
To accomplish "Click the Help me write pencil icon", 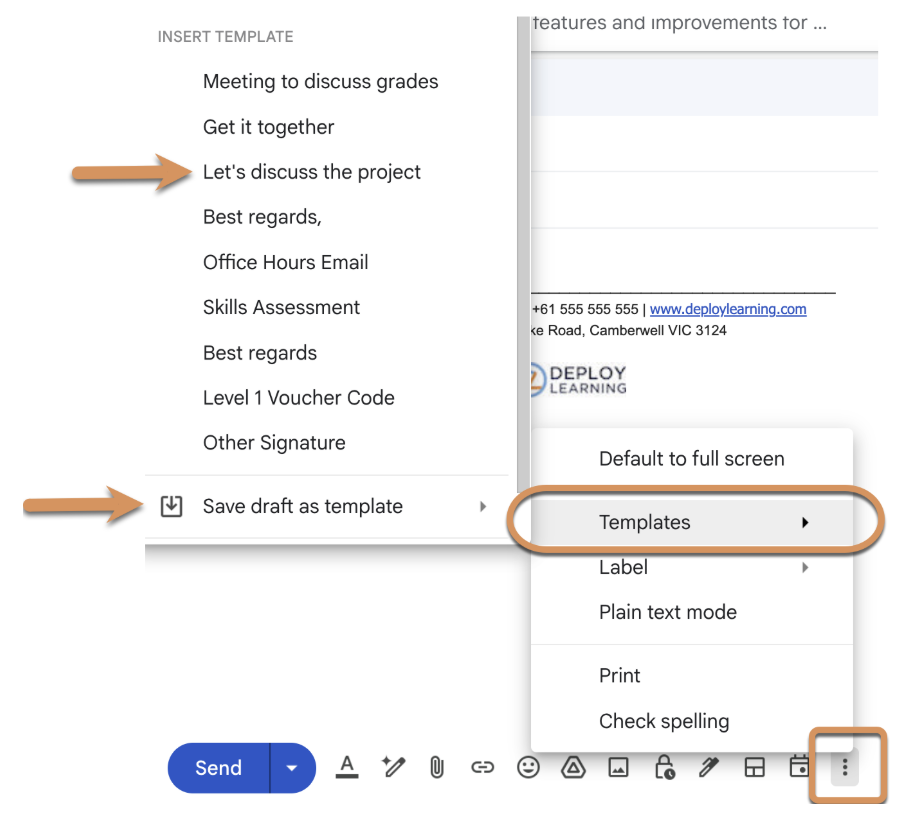I will click(x=392, y=767).
